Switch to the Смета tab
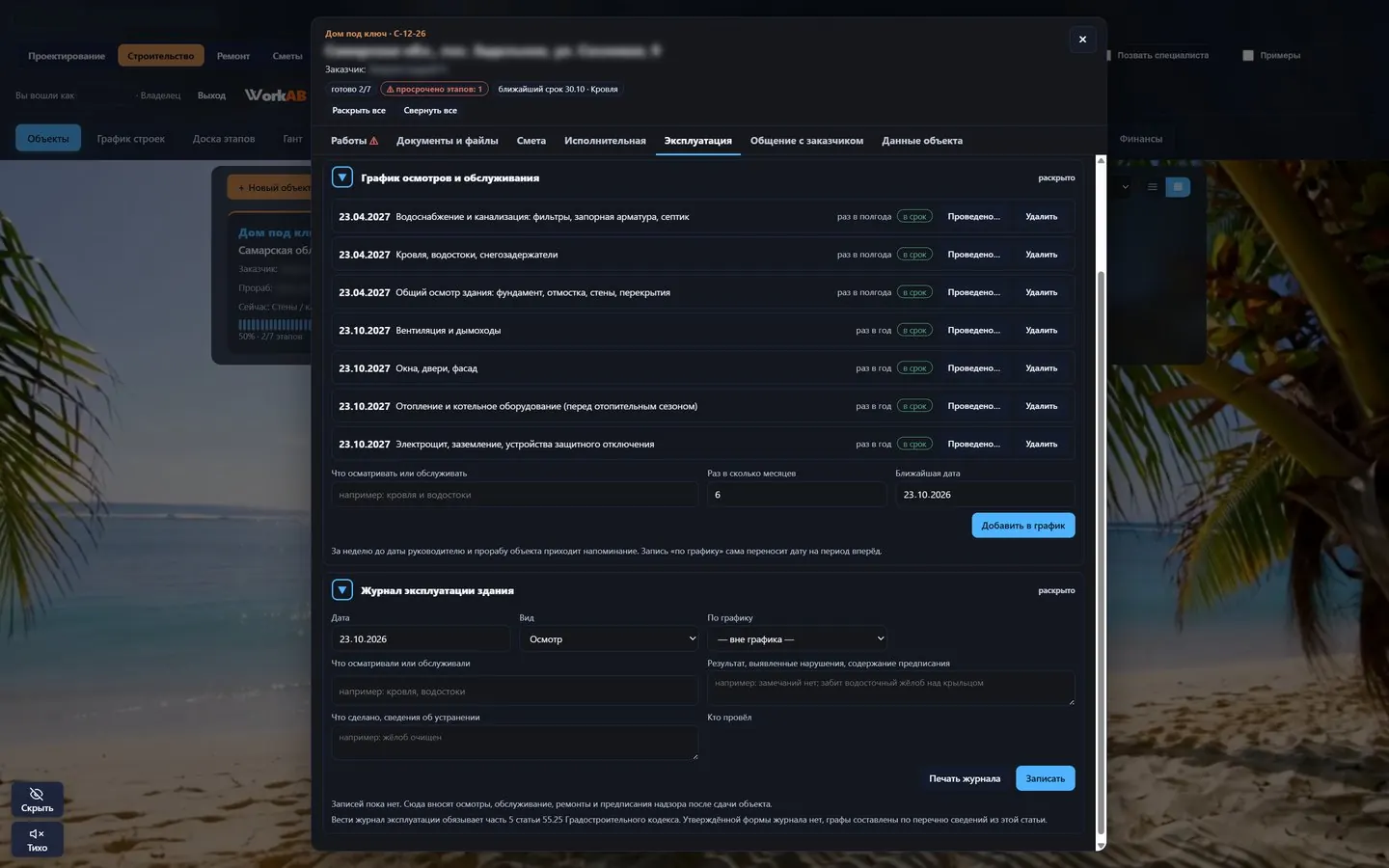The width and height of the screenshot is (1389, 868). tap(531, 141)
